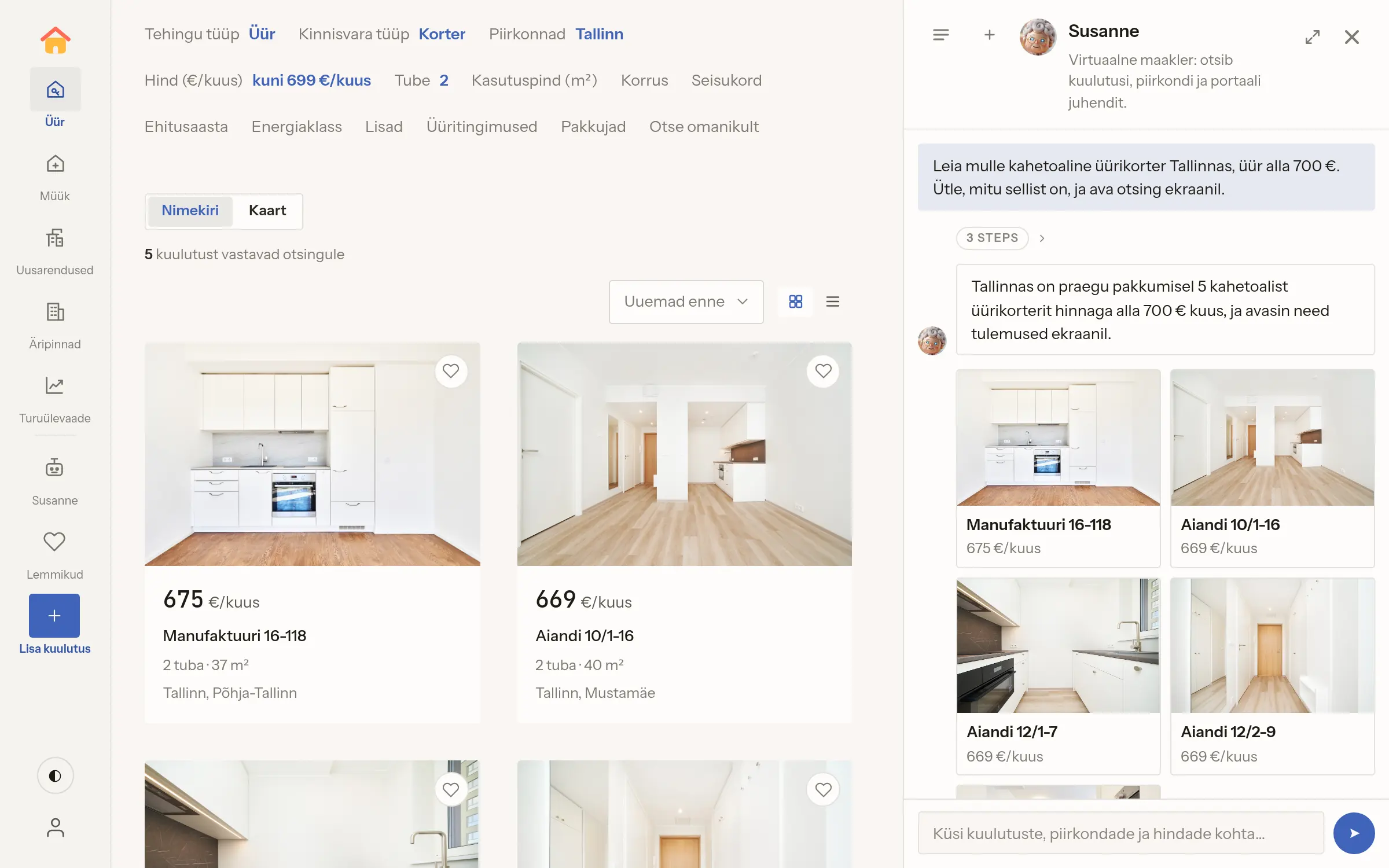Click the orange home logo icon
Screen dimensions: 1389x868
tap(55, 40)
